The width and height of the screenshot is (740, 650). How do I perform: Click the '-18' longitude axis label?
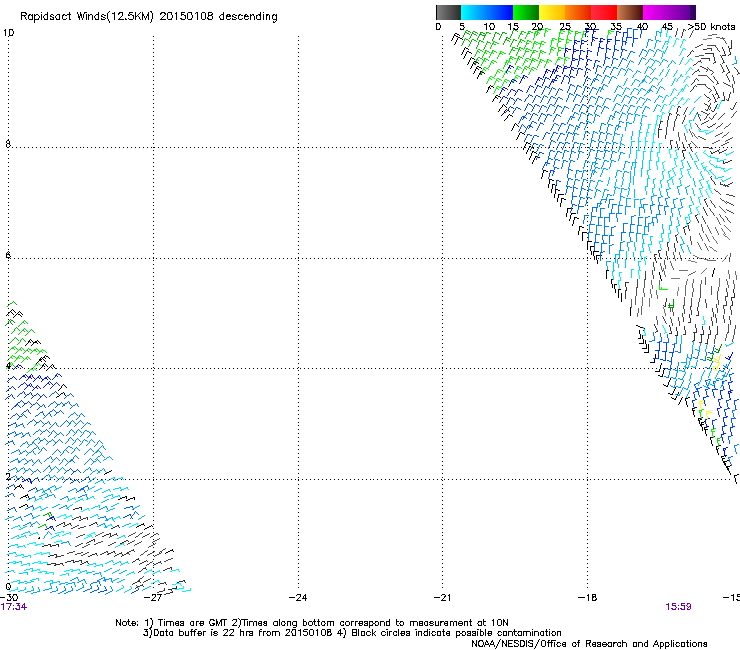[587, 597]
